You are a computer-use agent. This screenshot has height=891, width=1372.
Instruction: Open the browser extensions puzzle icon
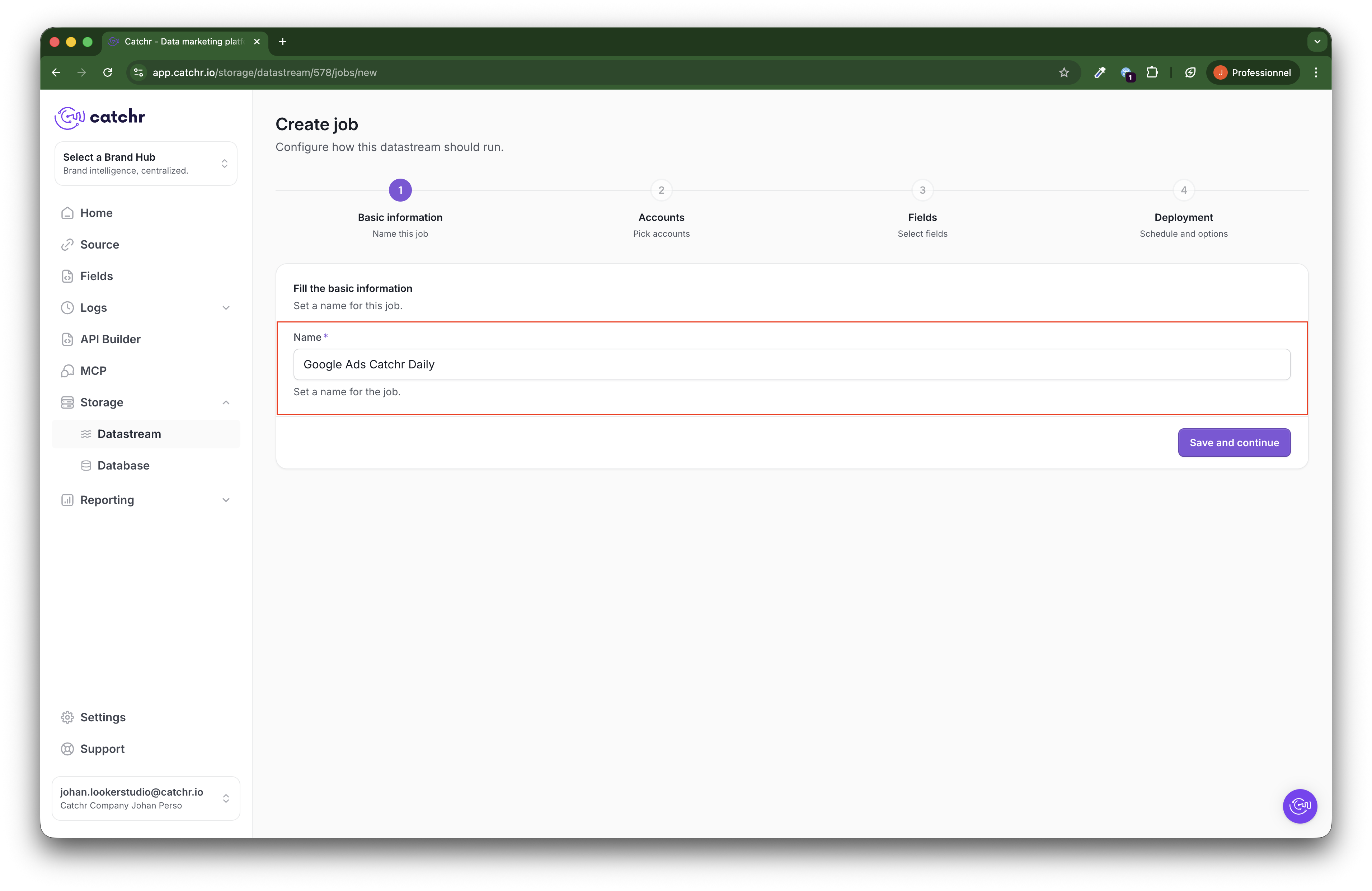tap(1152, 72)
